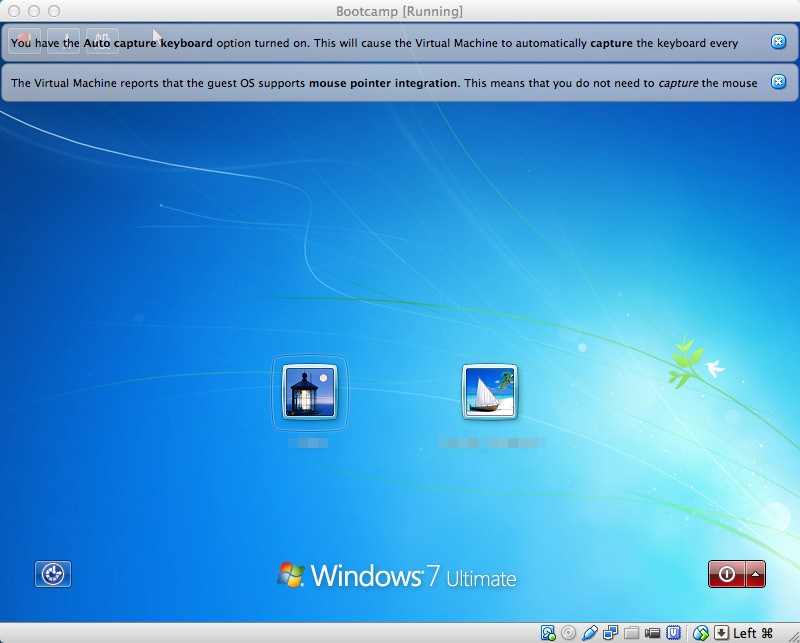Minimize the Bootcamp VM window
800x643 pixels.
point(34,11)
